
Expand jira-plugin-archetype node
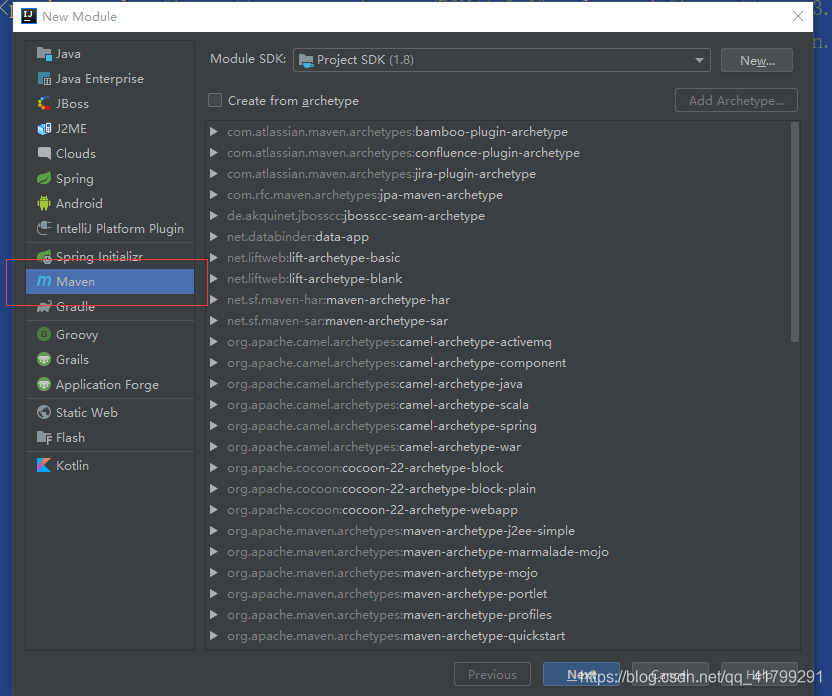(x=214, y=173)
